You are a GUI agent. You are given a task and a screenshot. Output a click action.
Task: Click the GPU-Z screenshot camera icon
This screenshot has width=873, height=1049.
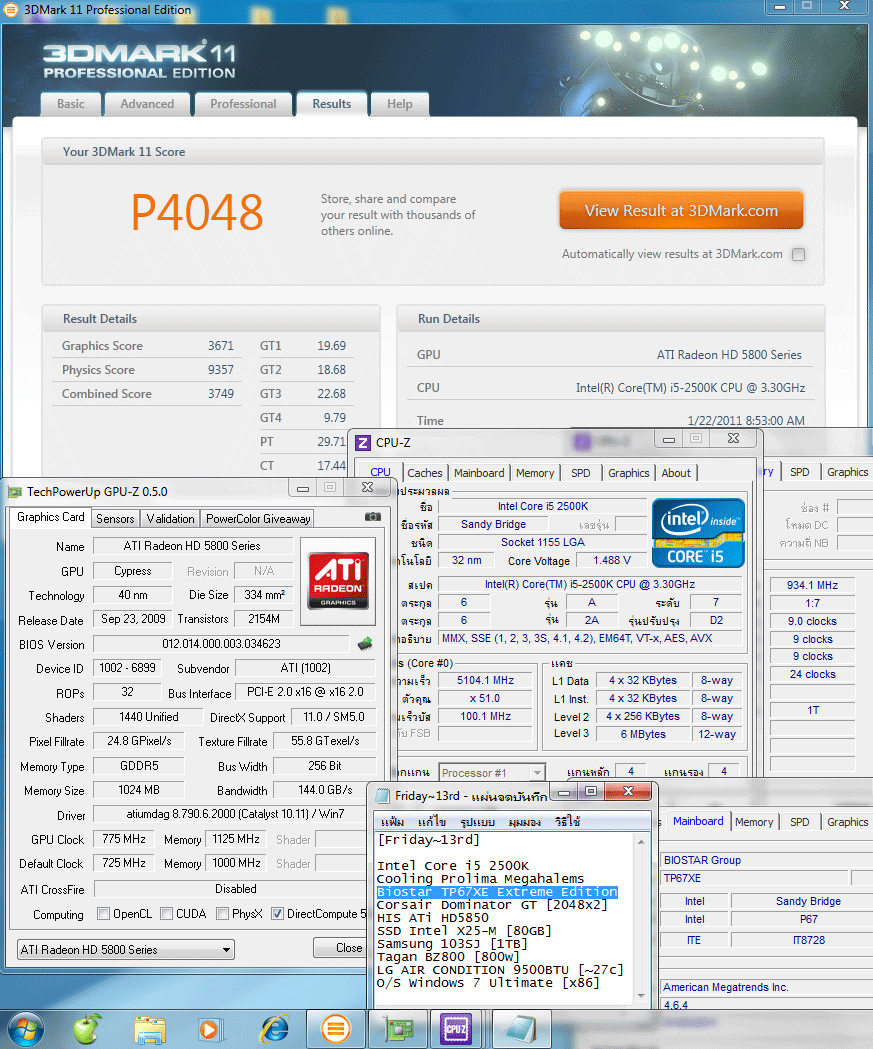pyautogui.click(x=373, y=516)
